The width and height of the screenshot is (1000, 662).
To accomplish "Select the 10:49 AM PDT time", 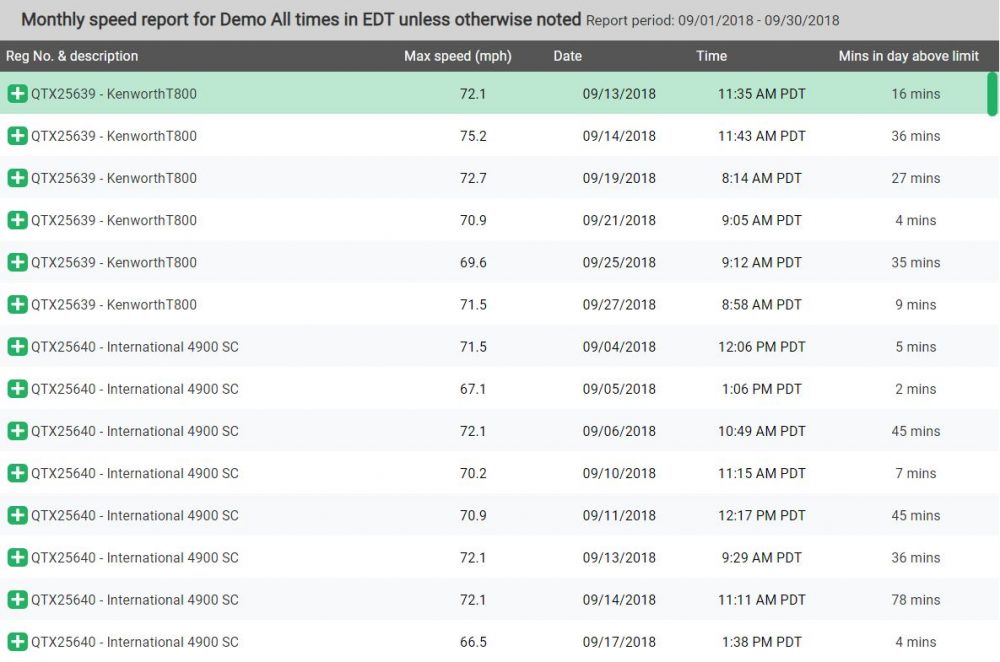I will coord(761,430).
